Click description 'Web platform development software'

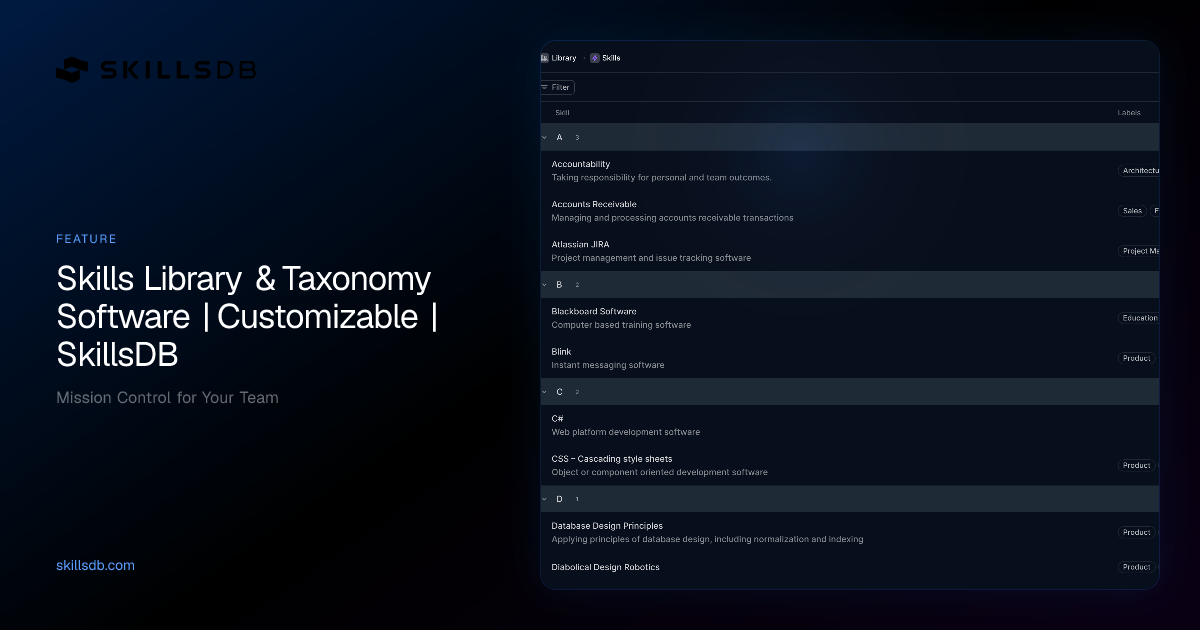click(x=626, y=432)
